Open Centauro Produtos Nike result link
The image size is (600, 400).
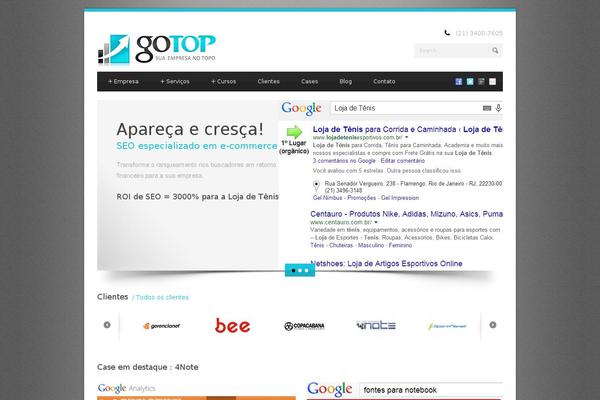click(x=406, y=214)
